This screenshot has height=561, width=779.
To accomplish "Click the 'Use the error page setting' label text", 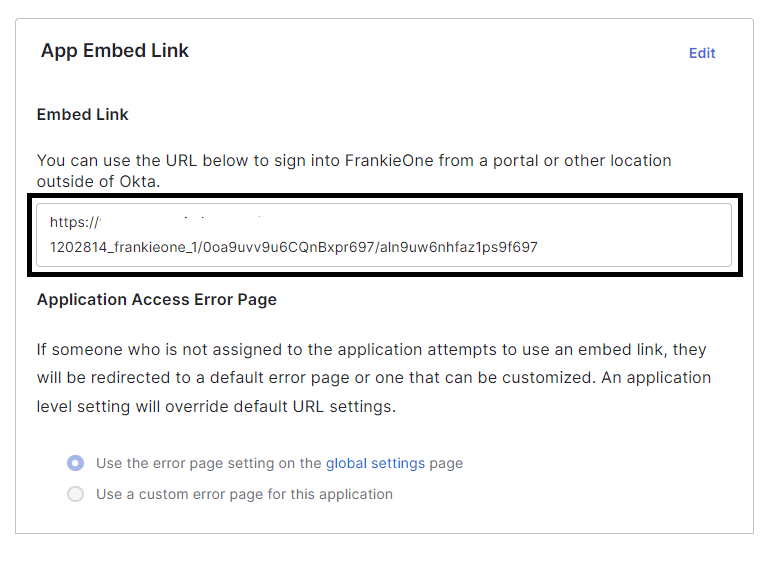I will [x=209, y=463].
